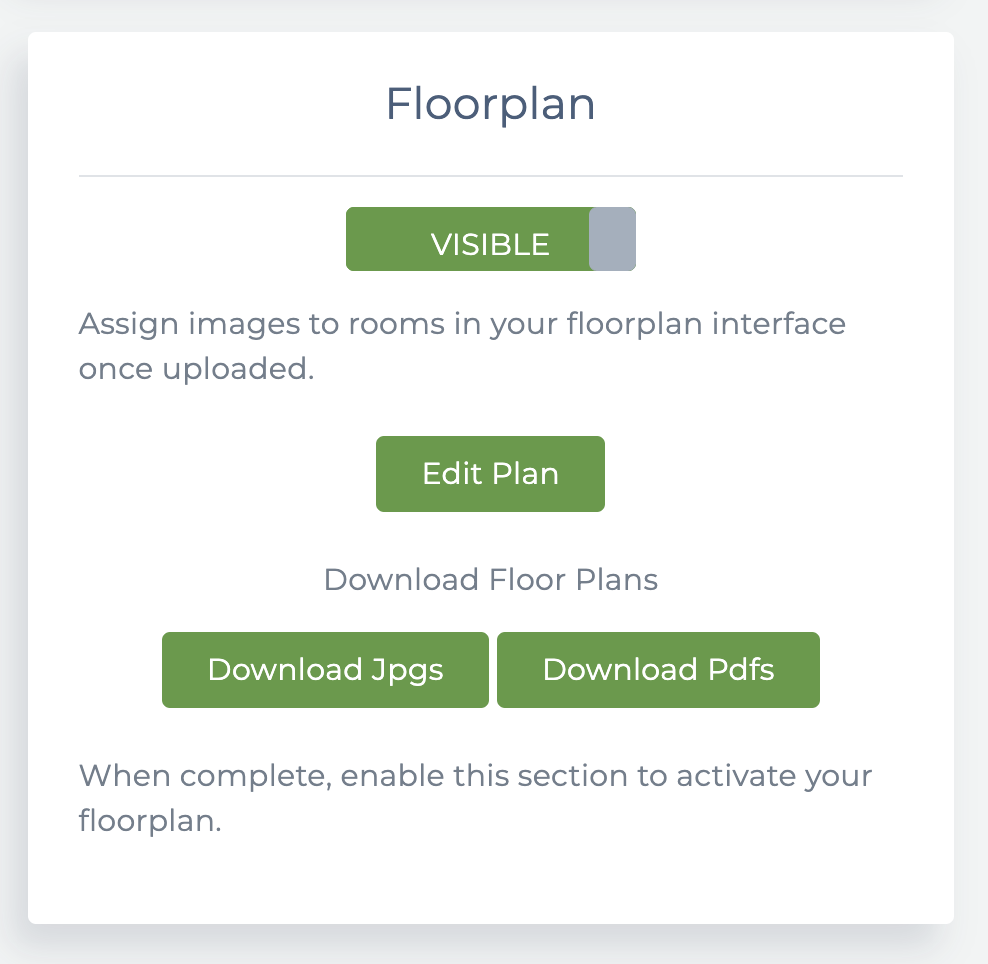This screenshot has height=964, width=988.
Task: Click the gray knob on the visibility switch
Action: (612, 239)
